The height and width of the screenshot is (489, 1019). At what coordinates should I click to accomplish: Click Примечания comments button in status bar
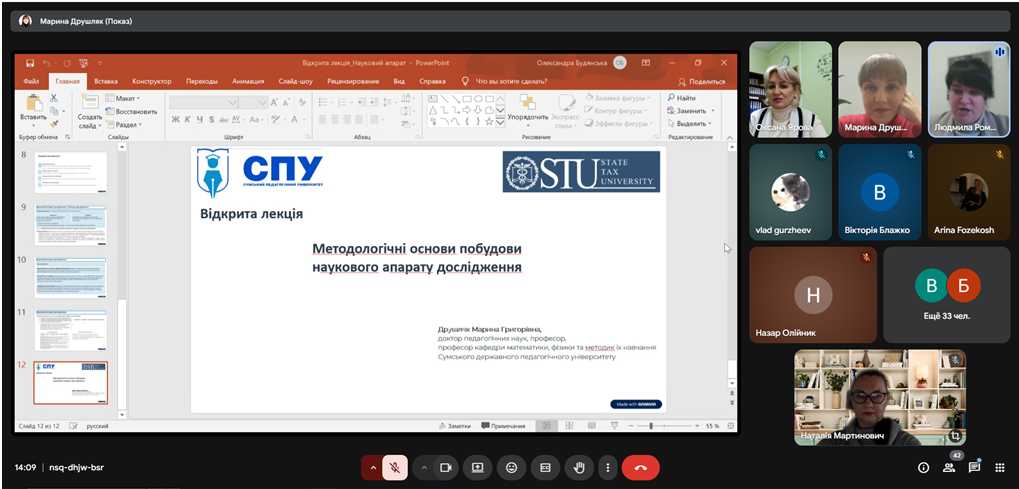coord(504,426)
